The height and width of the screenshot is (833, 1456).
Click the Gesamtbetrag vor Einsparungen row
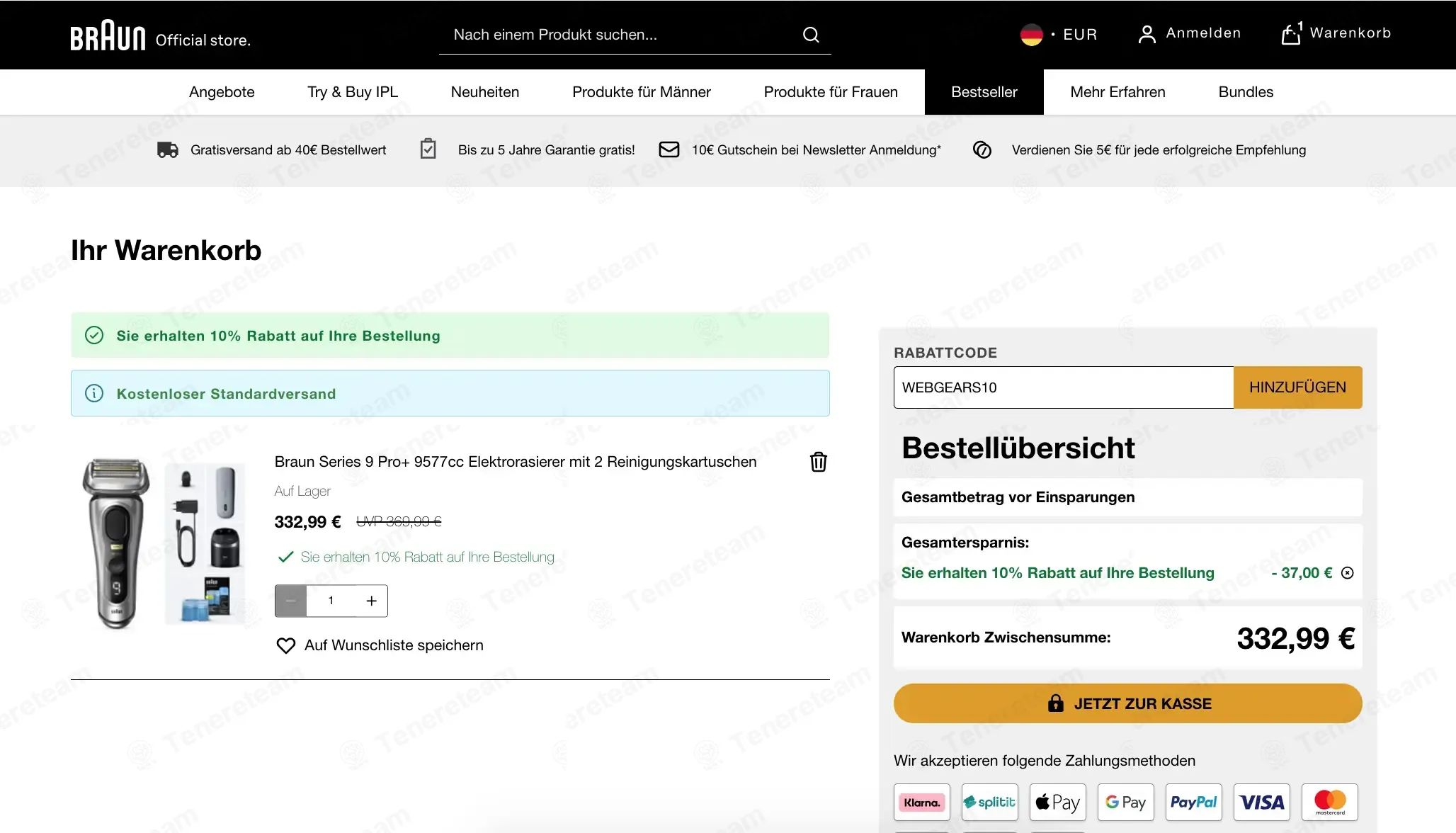pyautogui.click(x=1127, y=497)
